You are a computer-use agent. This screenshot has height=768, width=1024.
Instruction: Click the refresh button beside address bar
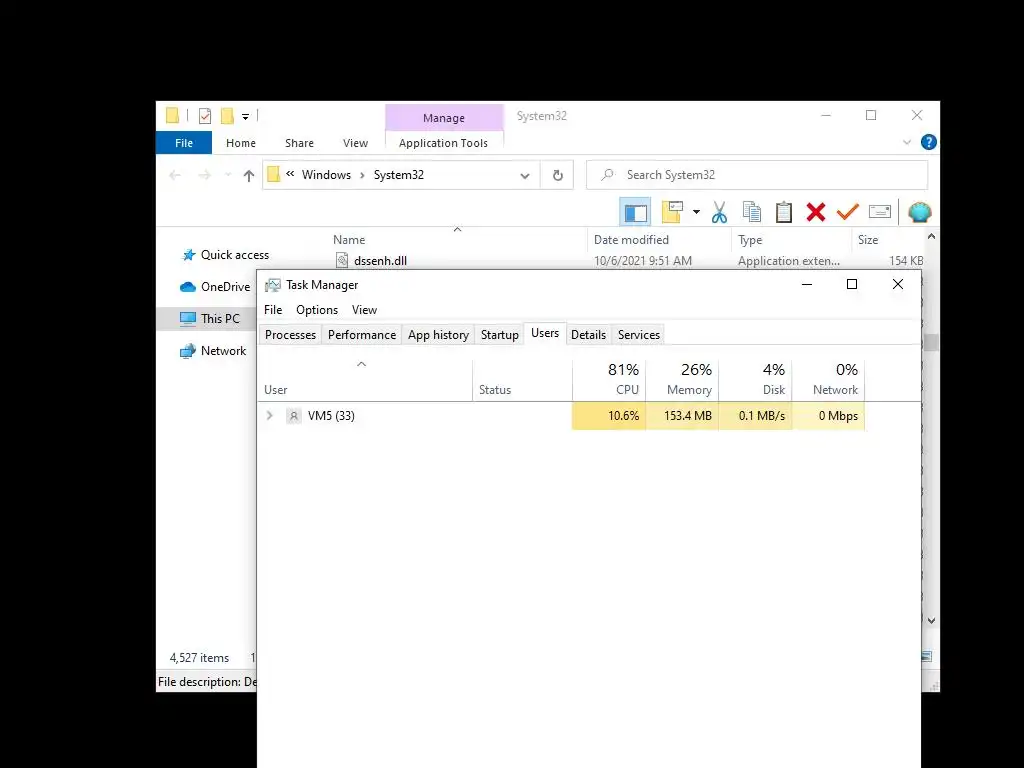[557, 175]
